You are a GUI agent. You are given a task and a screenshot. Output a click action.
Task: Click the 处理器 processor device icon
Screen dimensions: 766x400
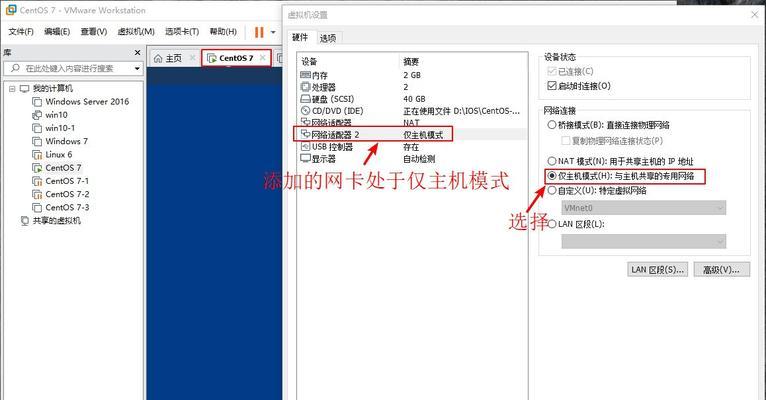[x=305, y=87]
